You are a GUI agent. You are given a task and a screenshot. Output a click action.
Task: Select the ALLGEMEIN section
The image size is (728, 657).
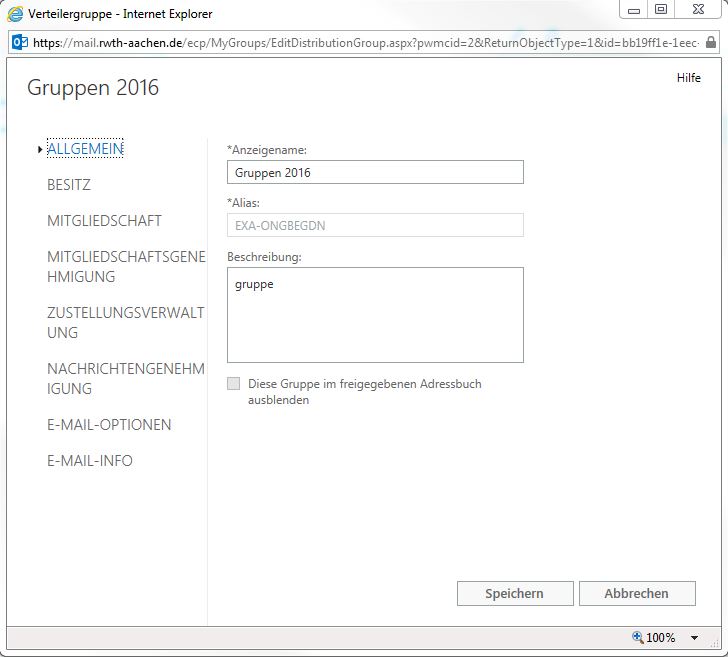(x=85, y=149)
